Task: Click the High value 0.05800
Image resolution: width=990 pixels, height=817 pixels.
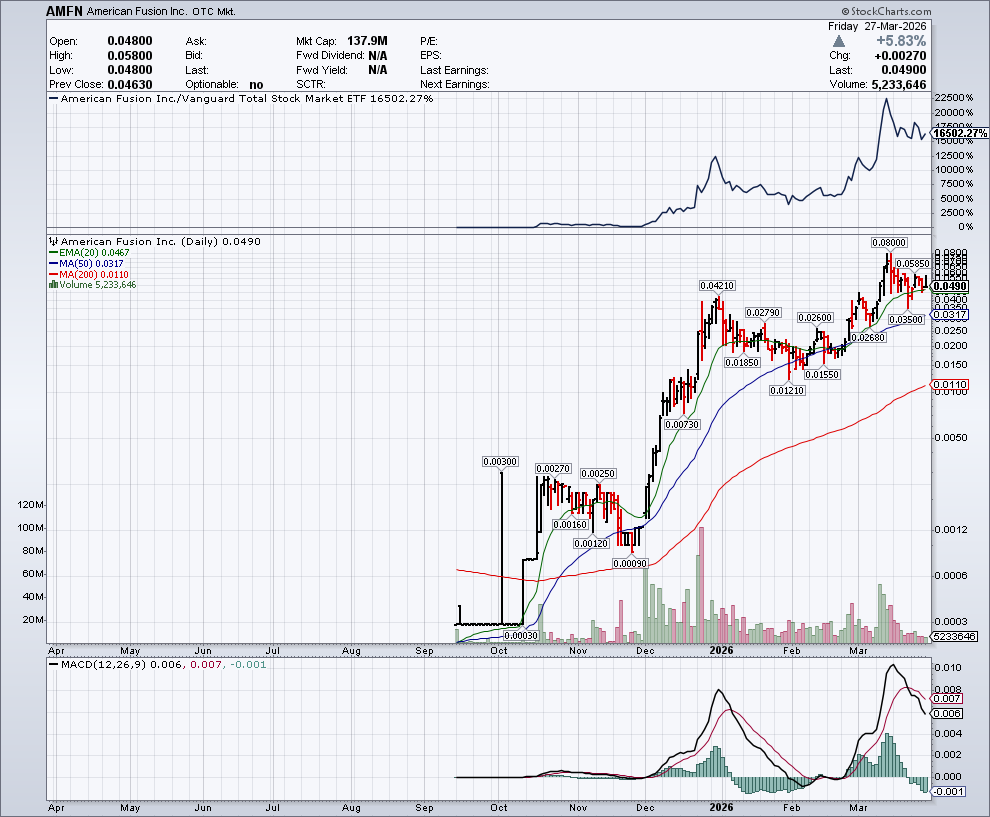Action: [130, 56]
